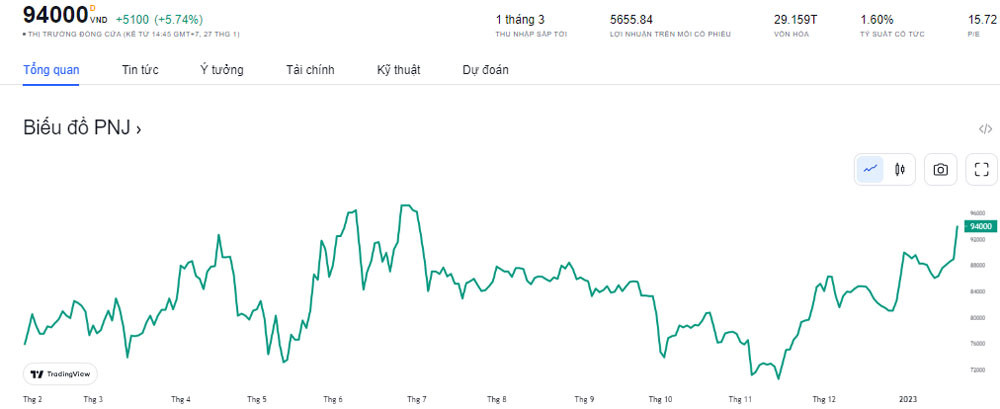1000x409 pixels.
Task: Click the upcoming earnings date '1 tháng 3'
Action: click(x=520, y=19)
